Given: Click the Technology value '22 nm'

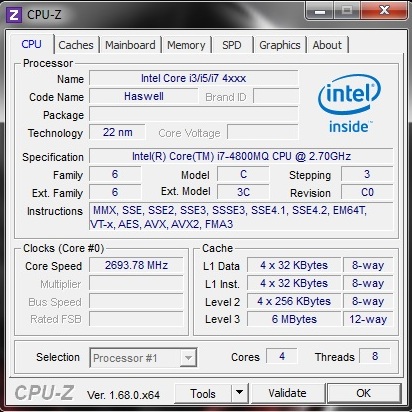Looking at the screenshot, I should click(117, 132).
